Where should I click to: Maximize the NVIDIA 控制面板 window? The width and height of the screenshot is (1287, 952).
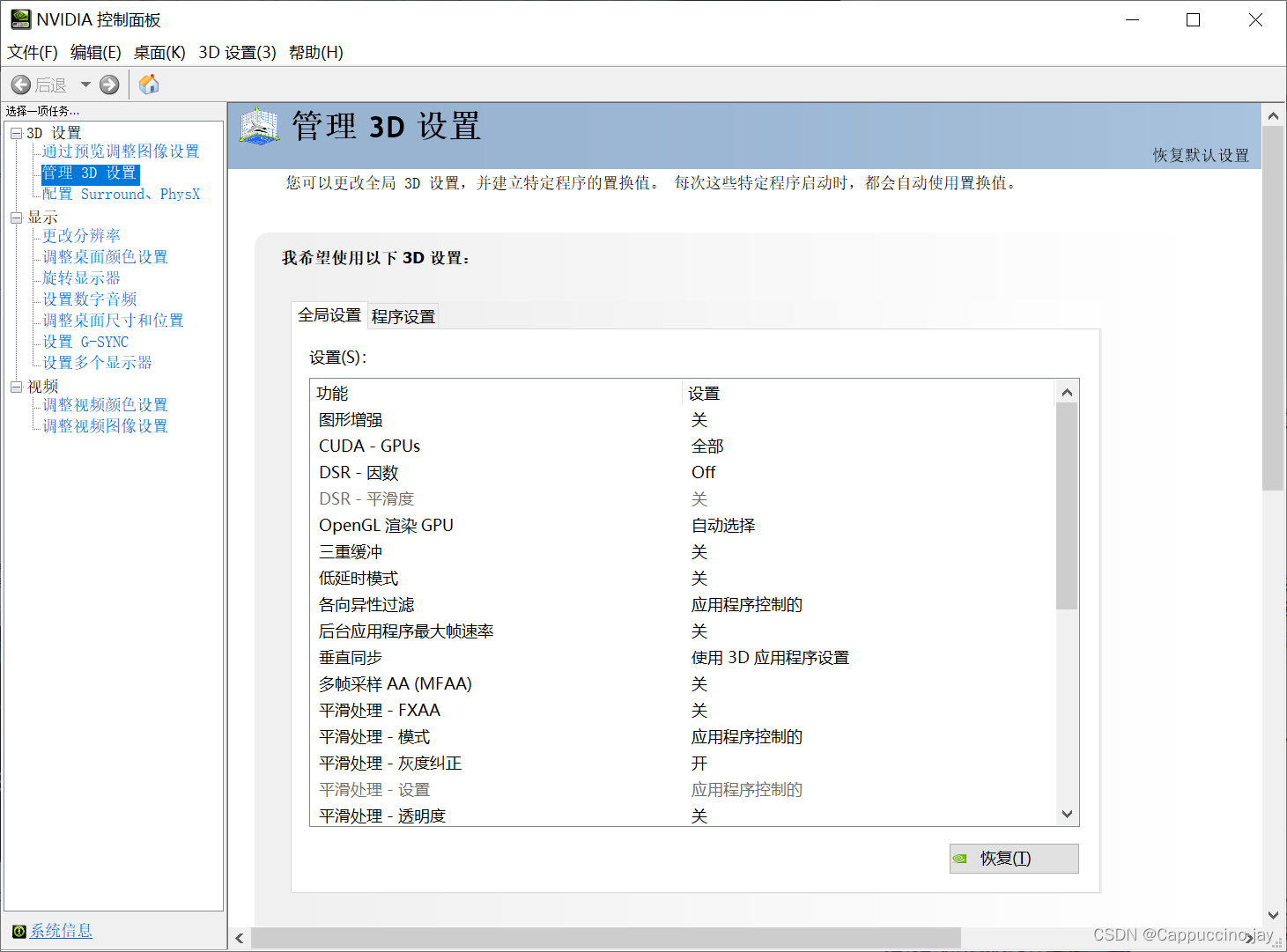pyautogui.click(x=1194, y=19)
